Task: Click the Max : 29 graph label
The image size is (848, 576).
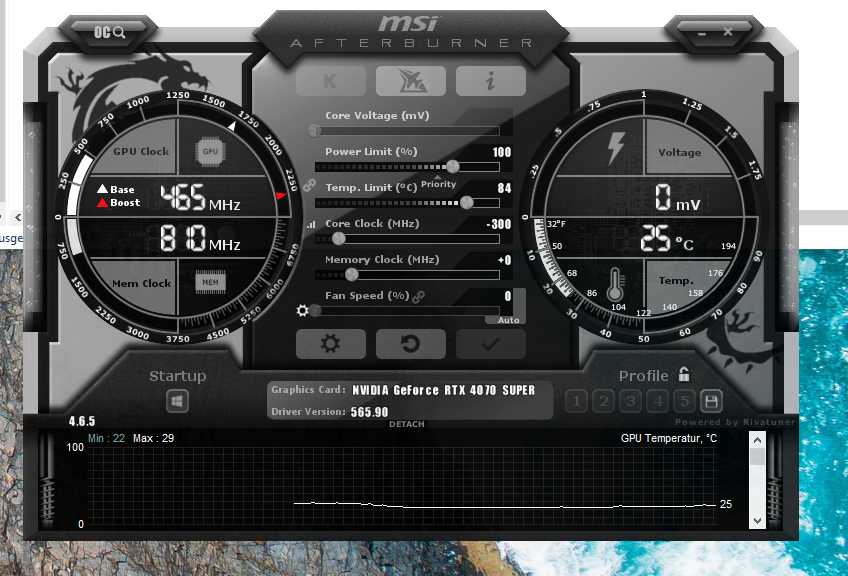Action: click(154, 438)
